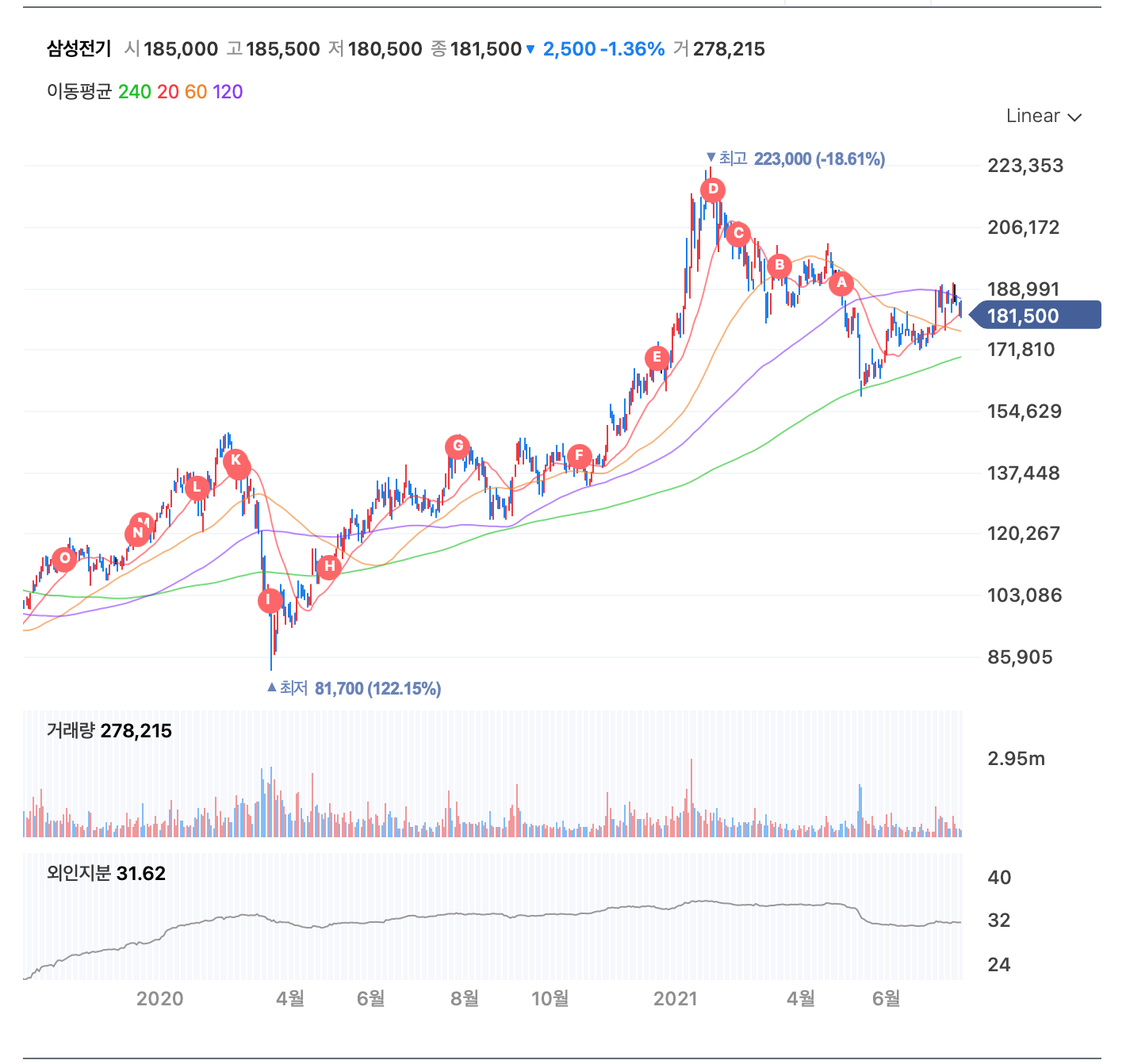Click the 이동평균 legend label
The width and height of the screenshot is (1126, 1064).
[x=79, y=92]
